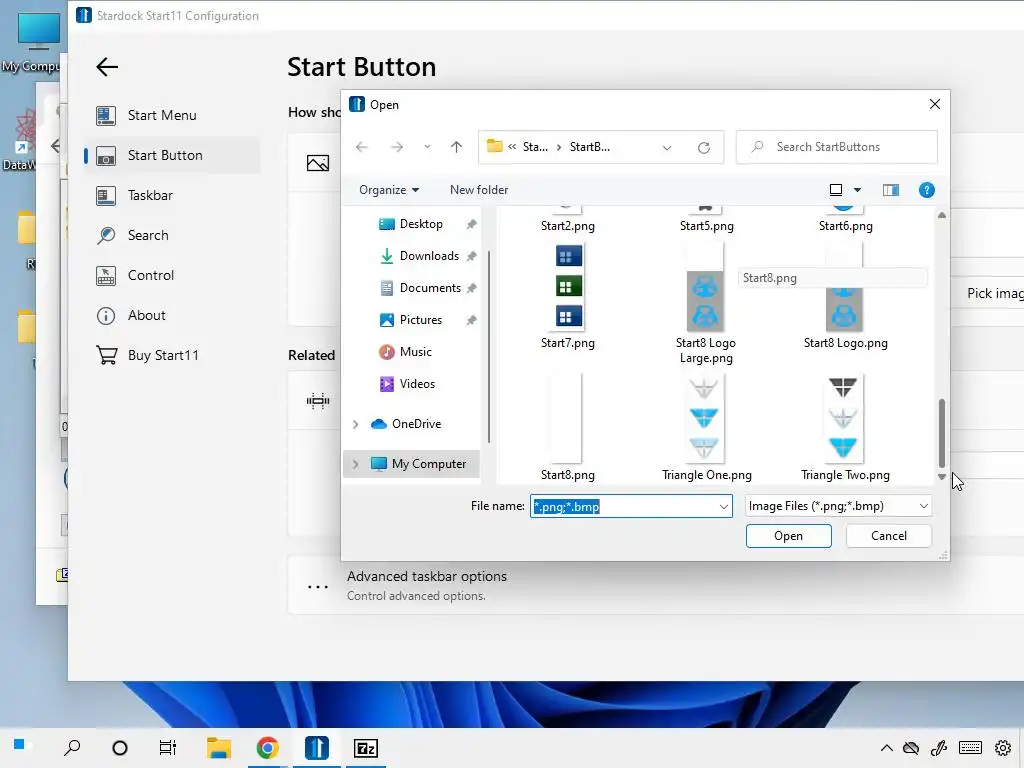Click the Cancel button
Image resolution: width=1024 pixels, height=768 pixels.
click(888, 536)
